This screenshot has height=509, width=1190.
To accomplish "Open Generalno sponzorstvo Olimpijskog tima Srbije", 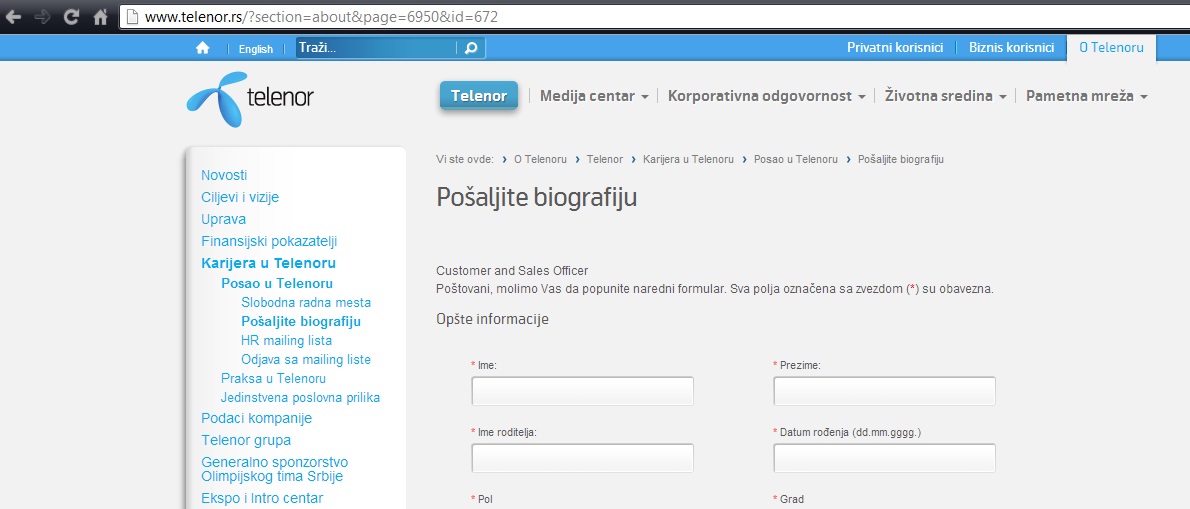I will 274,469.
